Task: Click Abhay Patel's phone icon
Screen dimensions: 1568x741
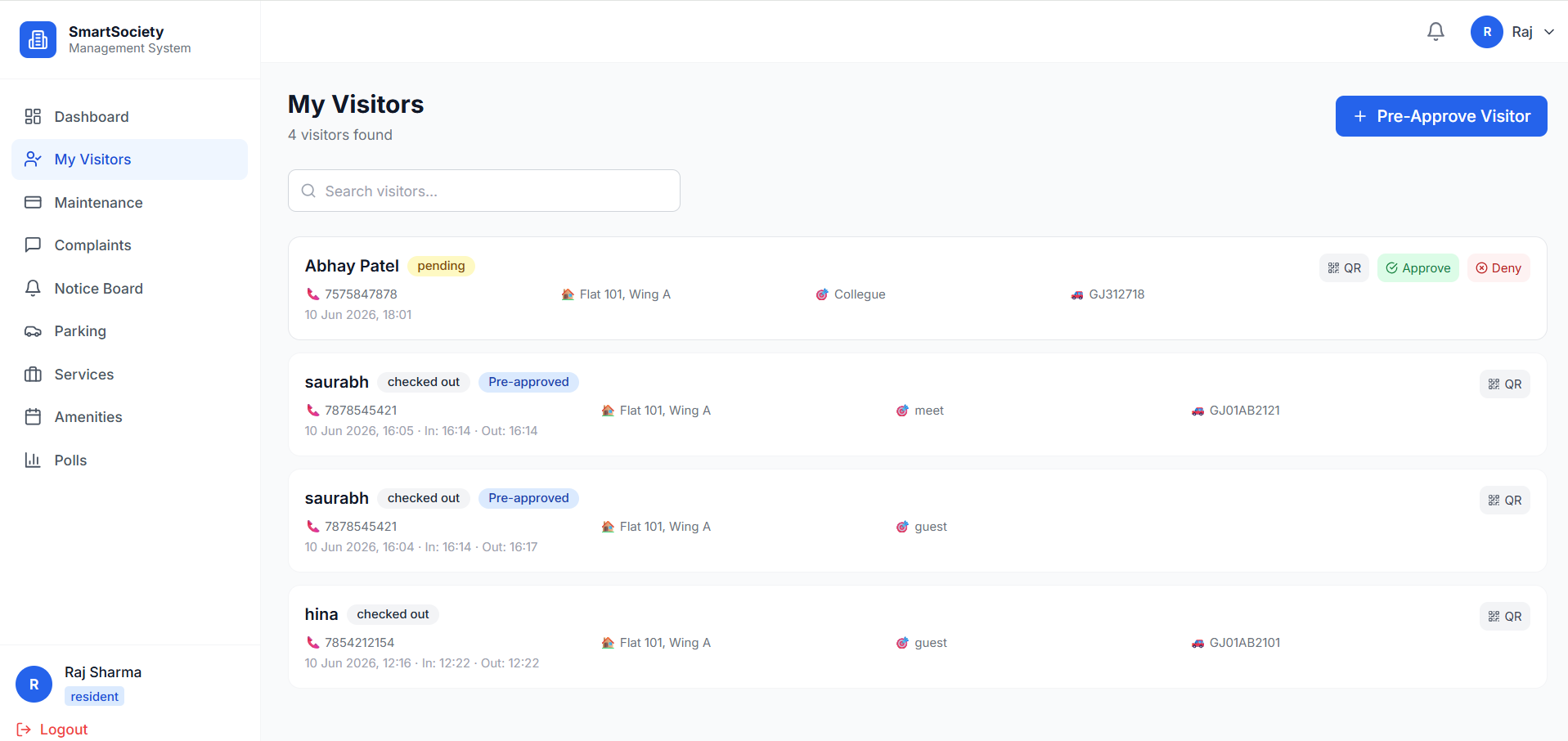Action: click(312, 294)
